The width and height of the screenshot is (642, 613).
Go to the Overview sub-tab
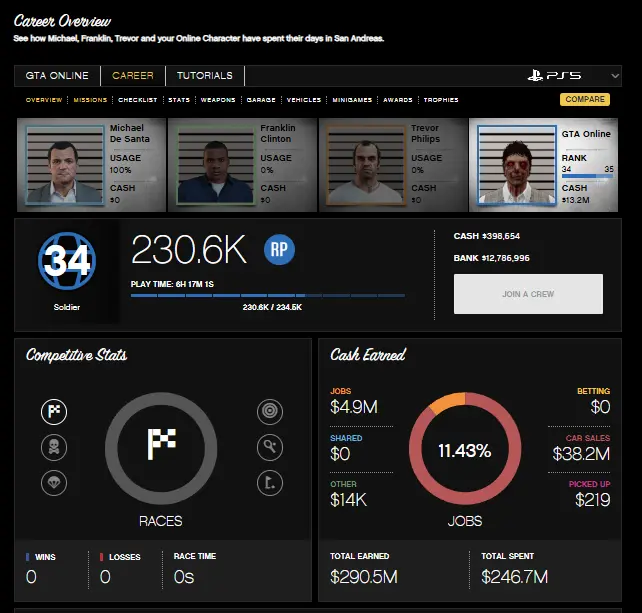point(44,100)
